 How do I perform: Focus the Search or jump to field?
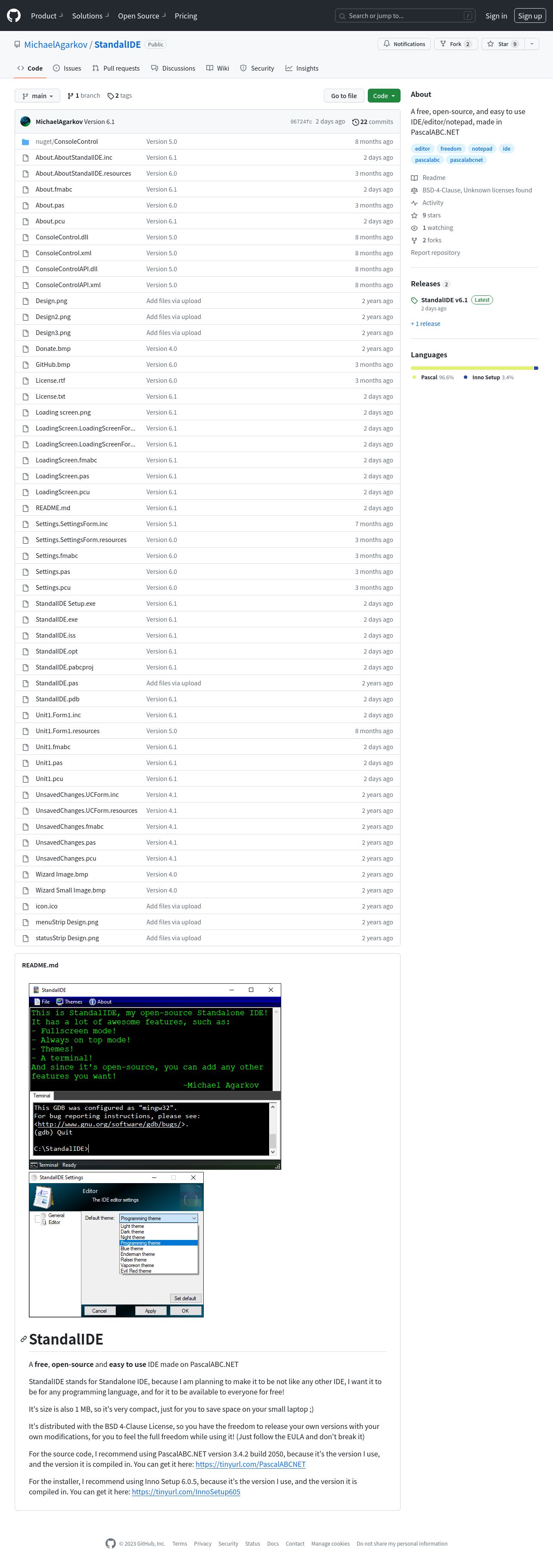click(405, 16)
